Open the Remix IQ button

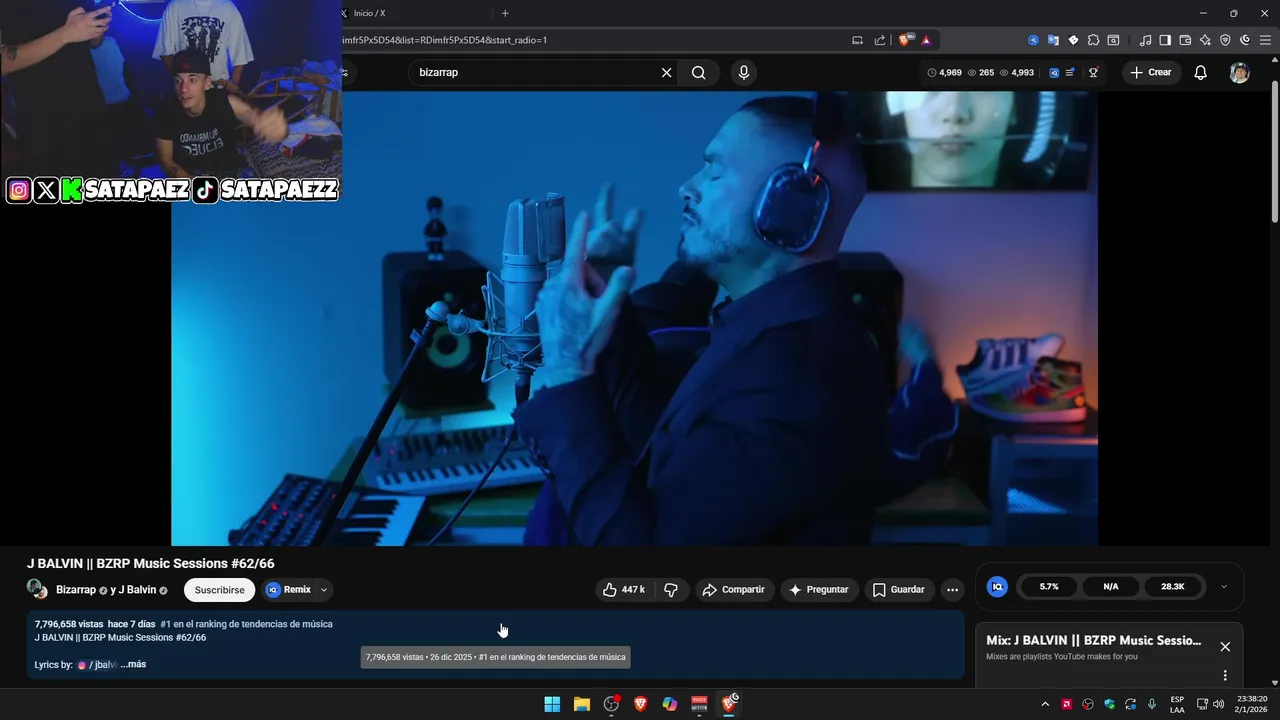289,590
